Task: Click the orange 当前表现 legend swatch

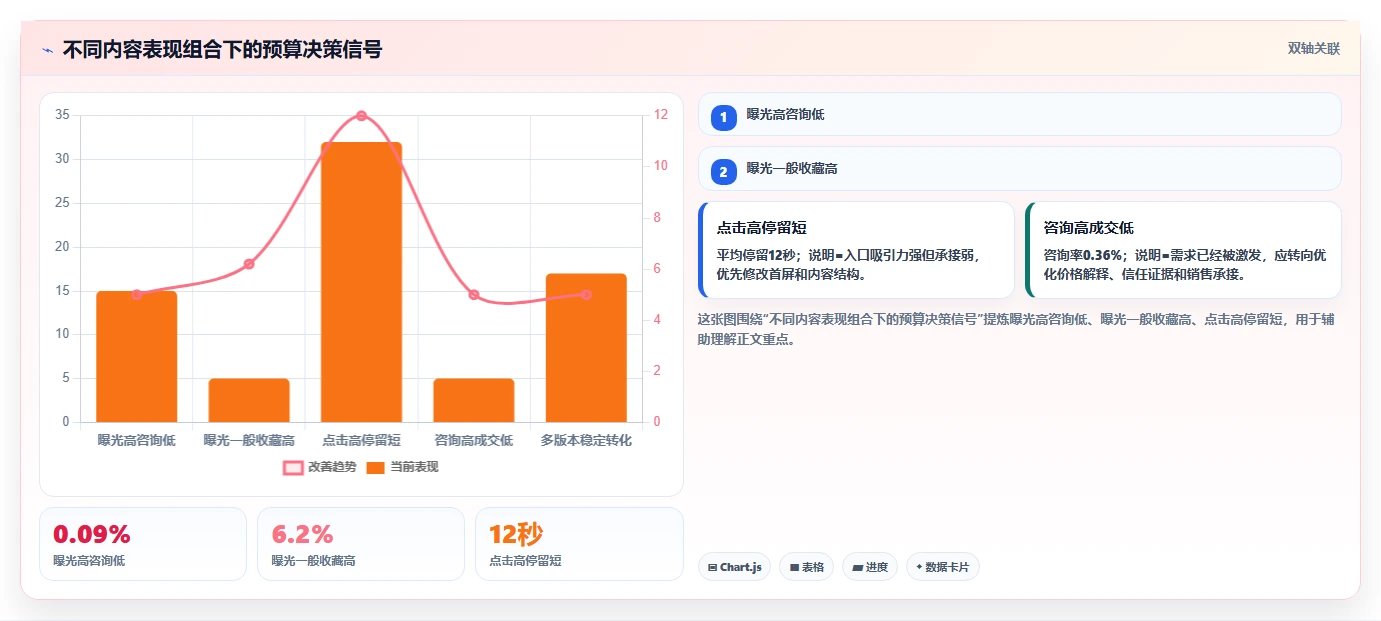Action: pyautogui.click(x=375, y=467)
